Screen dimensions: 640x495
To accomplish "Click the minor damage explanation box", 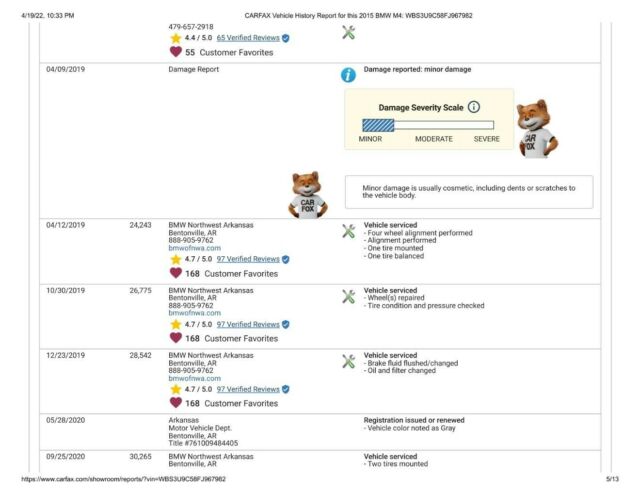I will (x=469, y=192).
